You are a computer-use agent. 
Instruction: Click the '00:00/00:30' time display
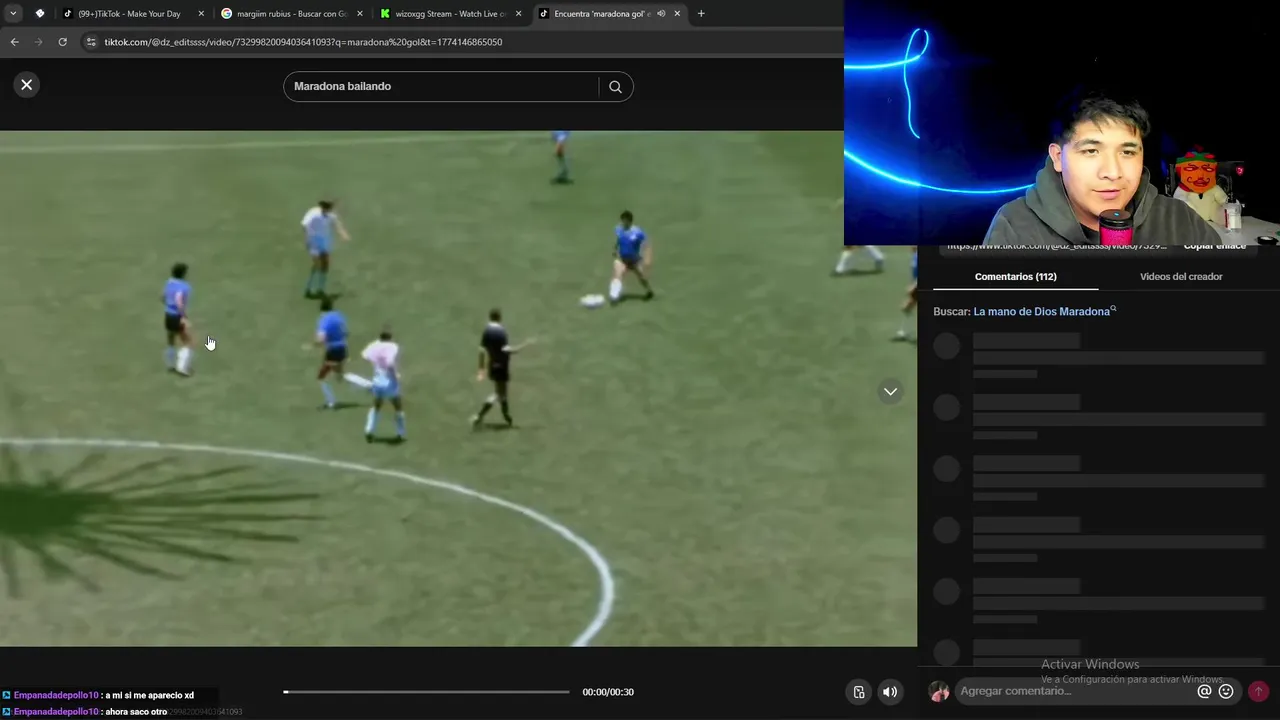608,692
